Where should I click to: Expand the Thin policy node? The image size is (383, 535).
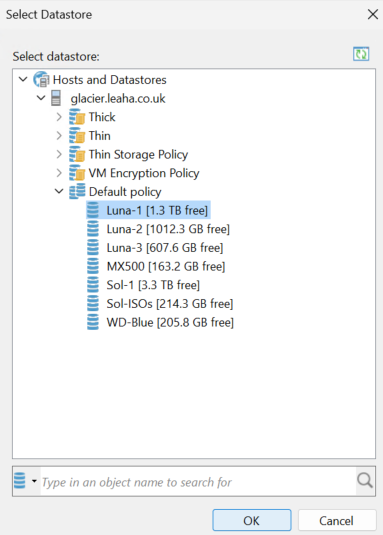pyautogui.click(x=59, y=135)
